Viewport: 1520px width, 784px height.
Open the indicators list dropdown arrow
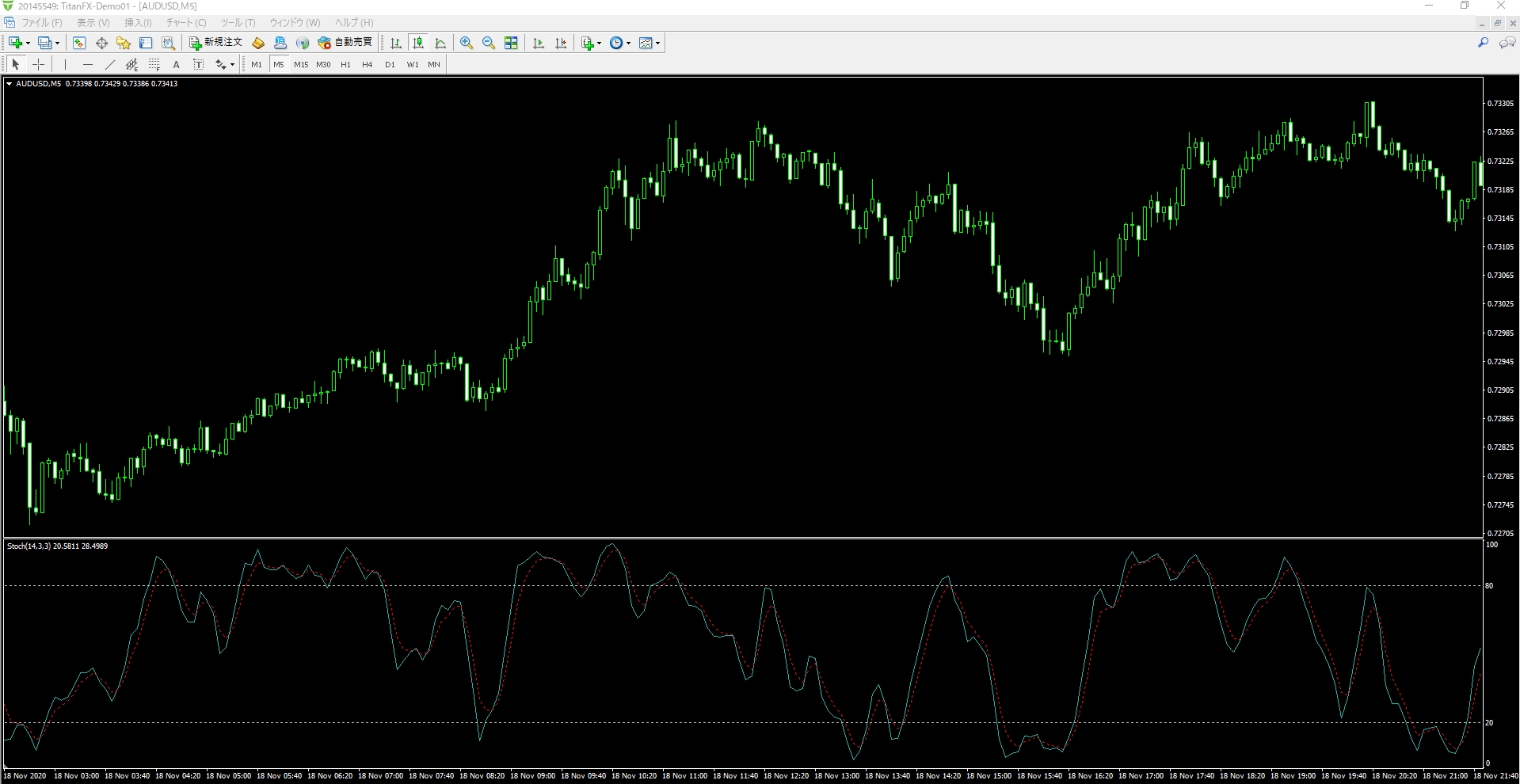600,44
